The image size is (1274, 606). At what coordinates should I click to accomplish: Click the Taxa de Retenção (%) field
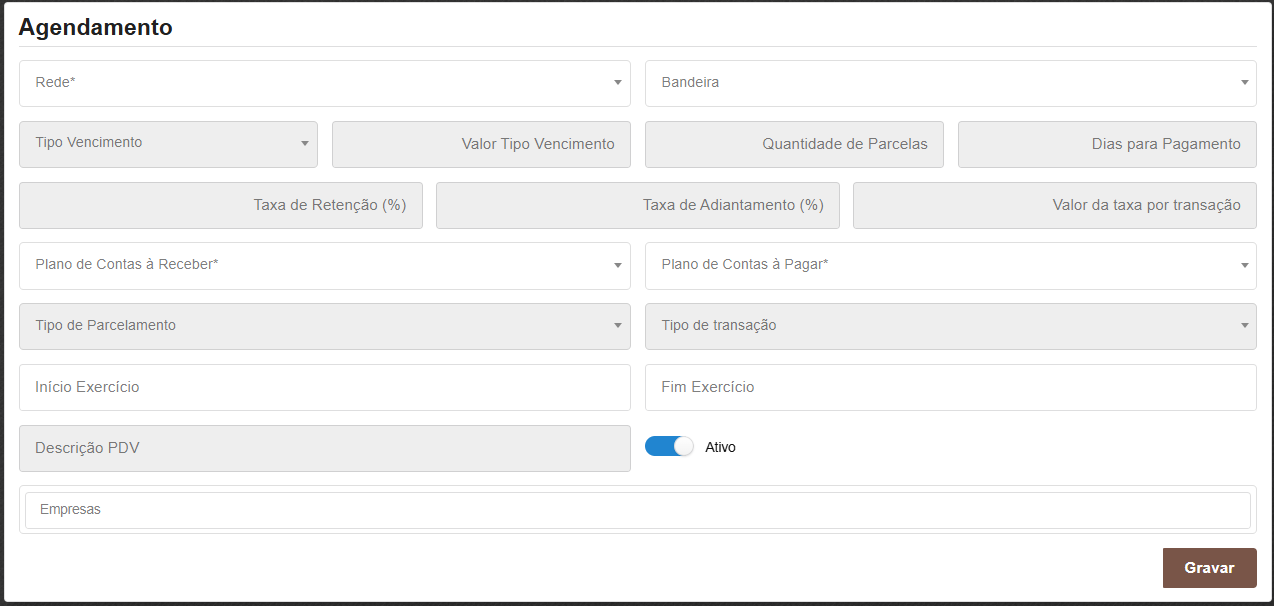(221, 205)
